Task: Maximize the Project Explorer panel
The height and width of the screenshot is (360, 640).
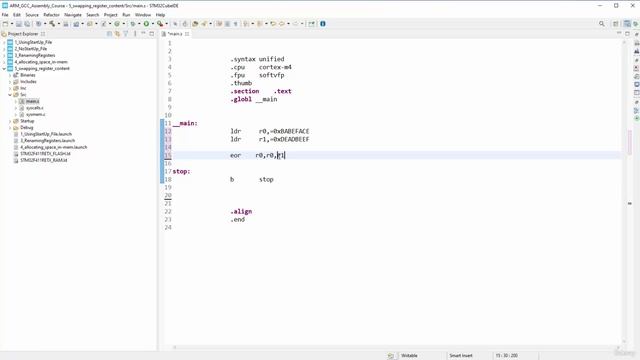Action: point(152,34)
